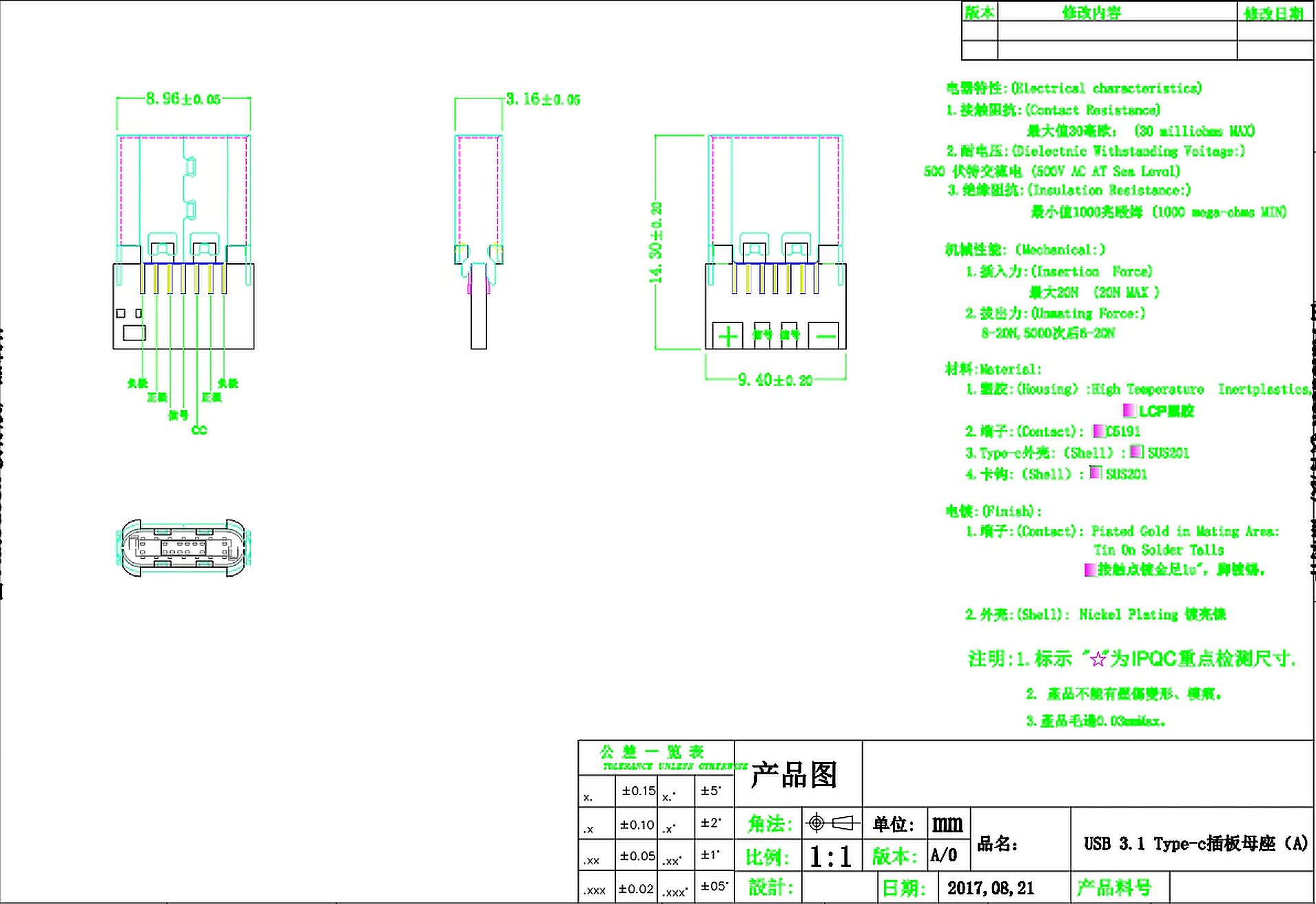Click the minus solder pad symbol
The height and width of the screenshot is (904, 1316).
tap(825, 336)
